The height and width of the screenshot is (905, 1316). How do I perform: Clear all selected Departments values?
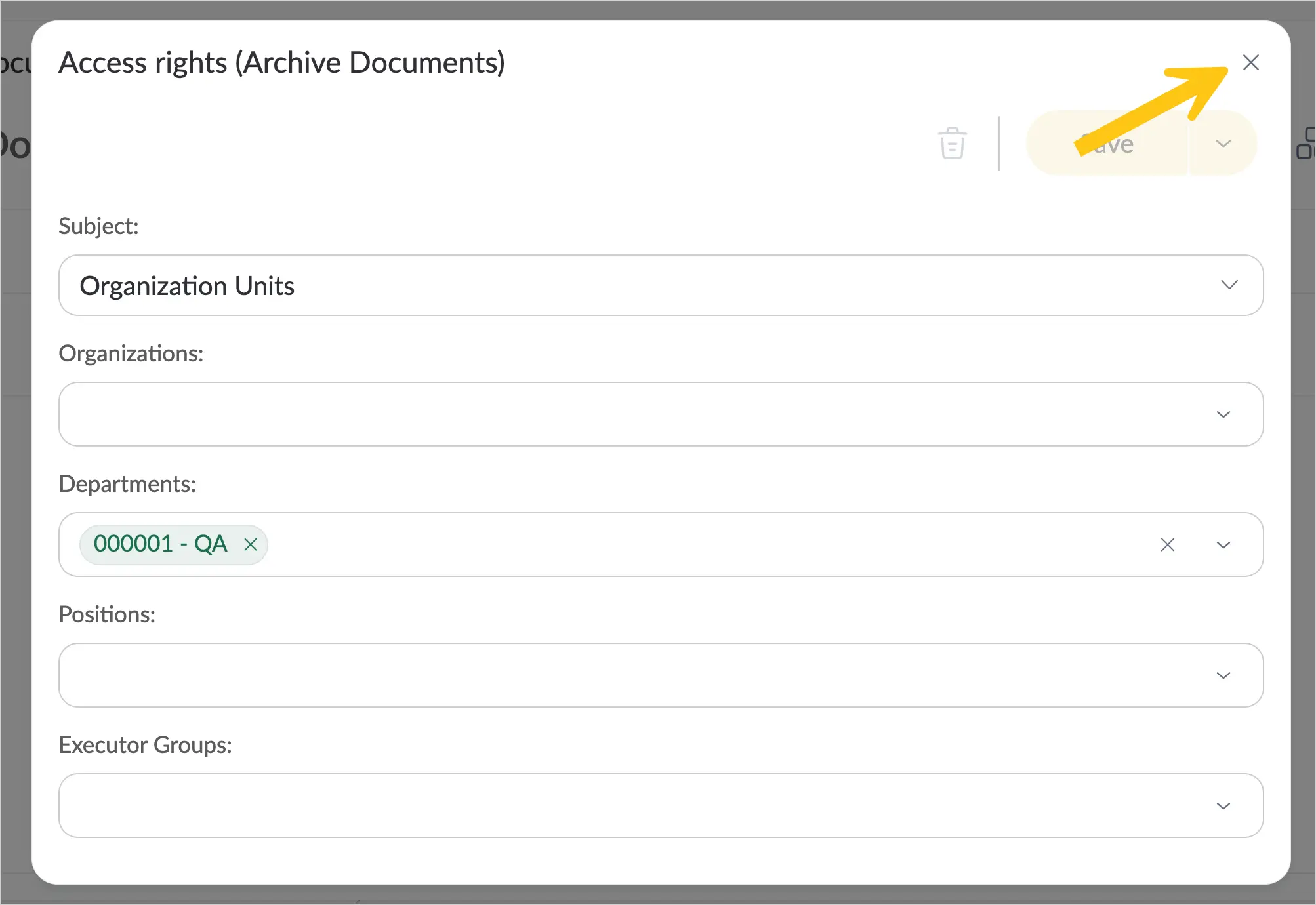pyautogui.click(x=1167, y=544)
